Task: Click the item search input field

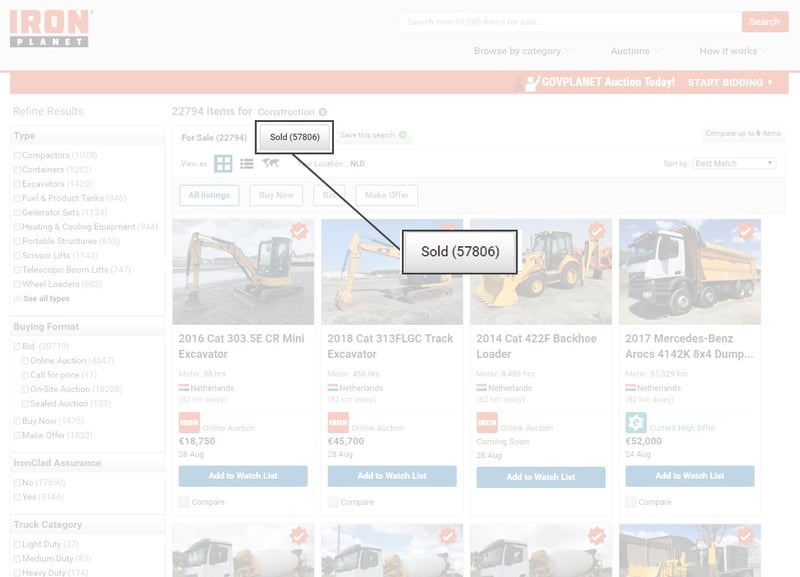Action: click(x=570, y=21)
